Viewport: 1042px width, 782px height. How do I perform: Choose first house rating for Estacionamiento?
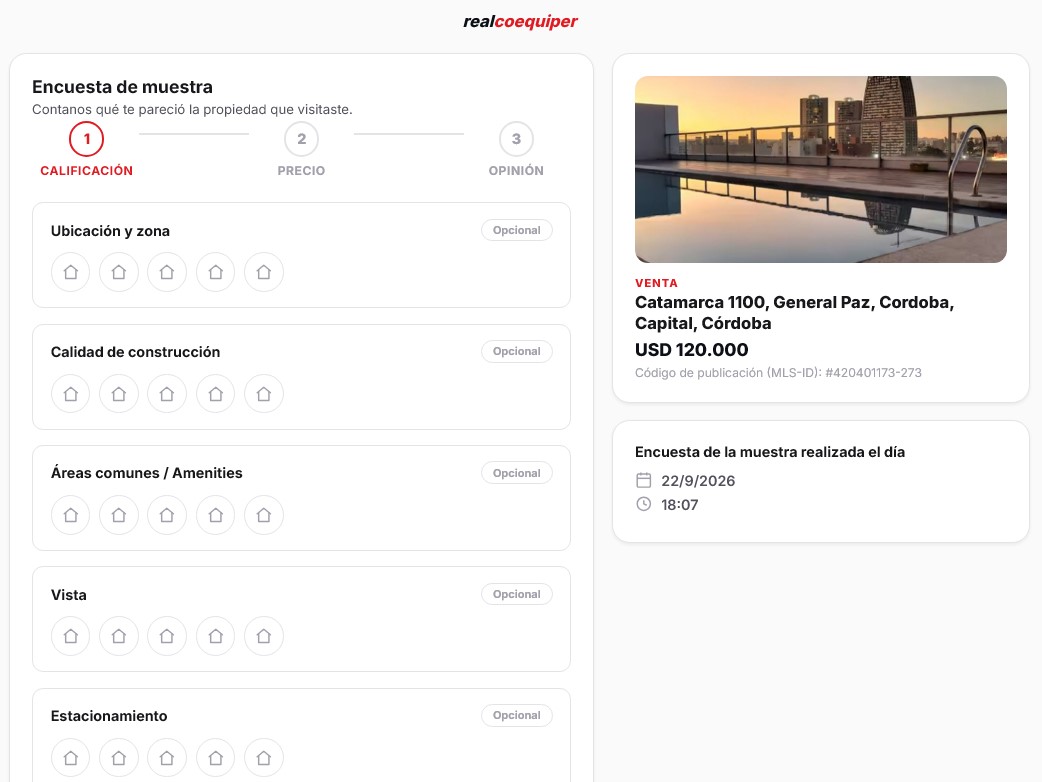[70, 757]
